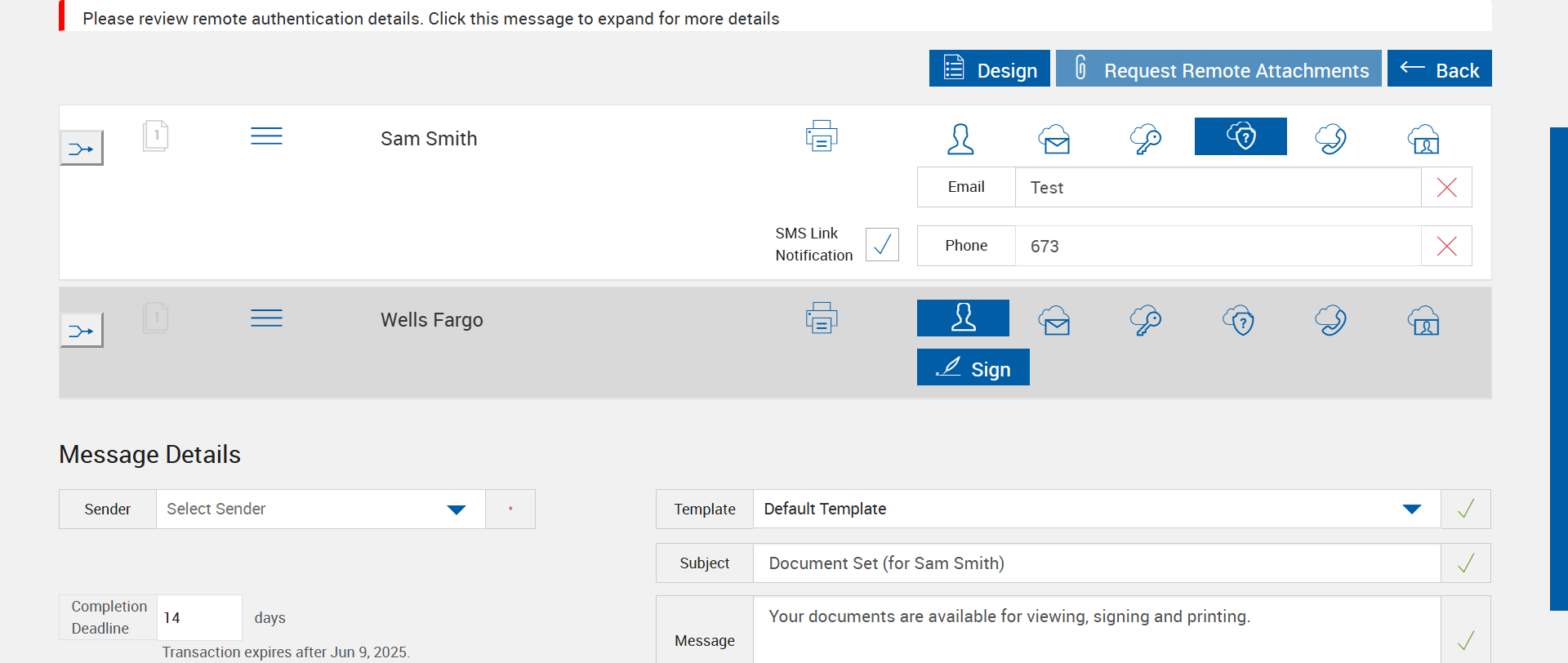This screenshot has height=663, width=1568.
Task: Click drag handle lines for Wells Fargo
Action: pyautogui.click(x=266, y=318)
